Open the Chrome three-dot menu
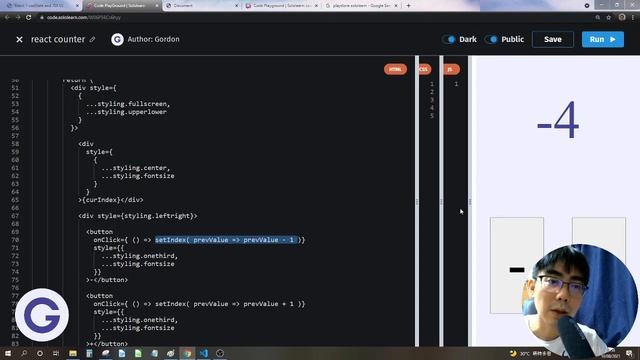 [x=633, y=18]
